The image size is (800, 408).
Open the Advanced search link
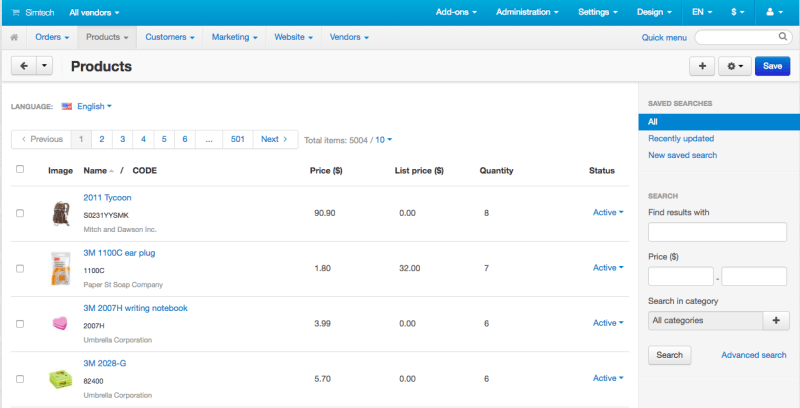753,355
